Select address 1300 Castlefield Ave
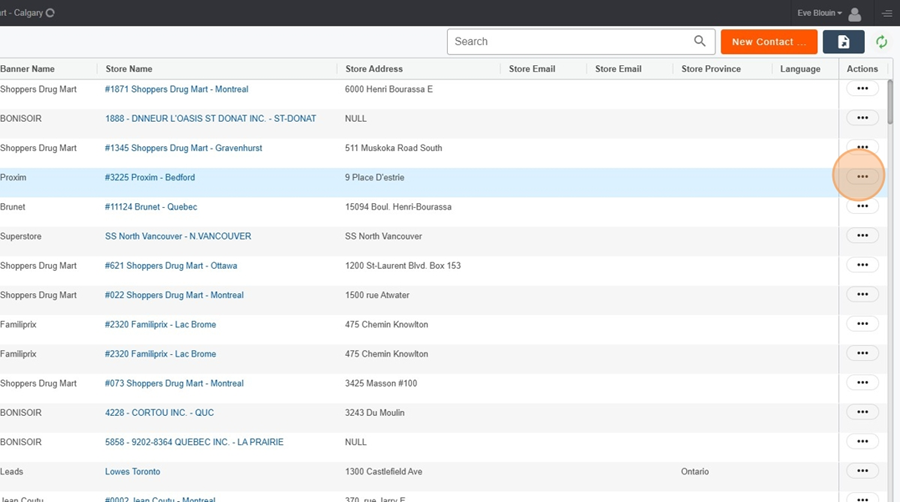Image resolution: width=900 pixels, height=502 pixels. (383, 472)
